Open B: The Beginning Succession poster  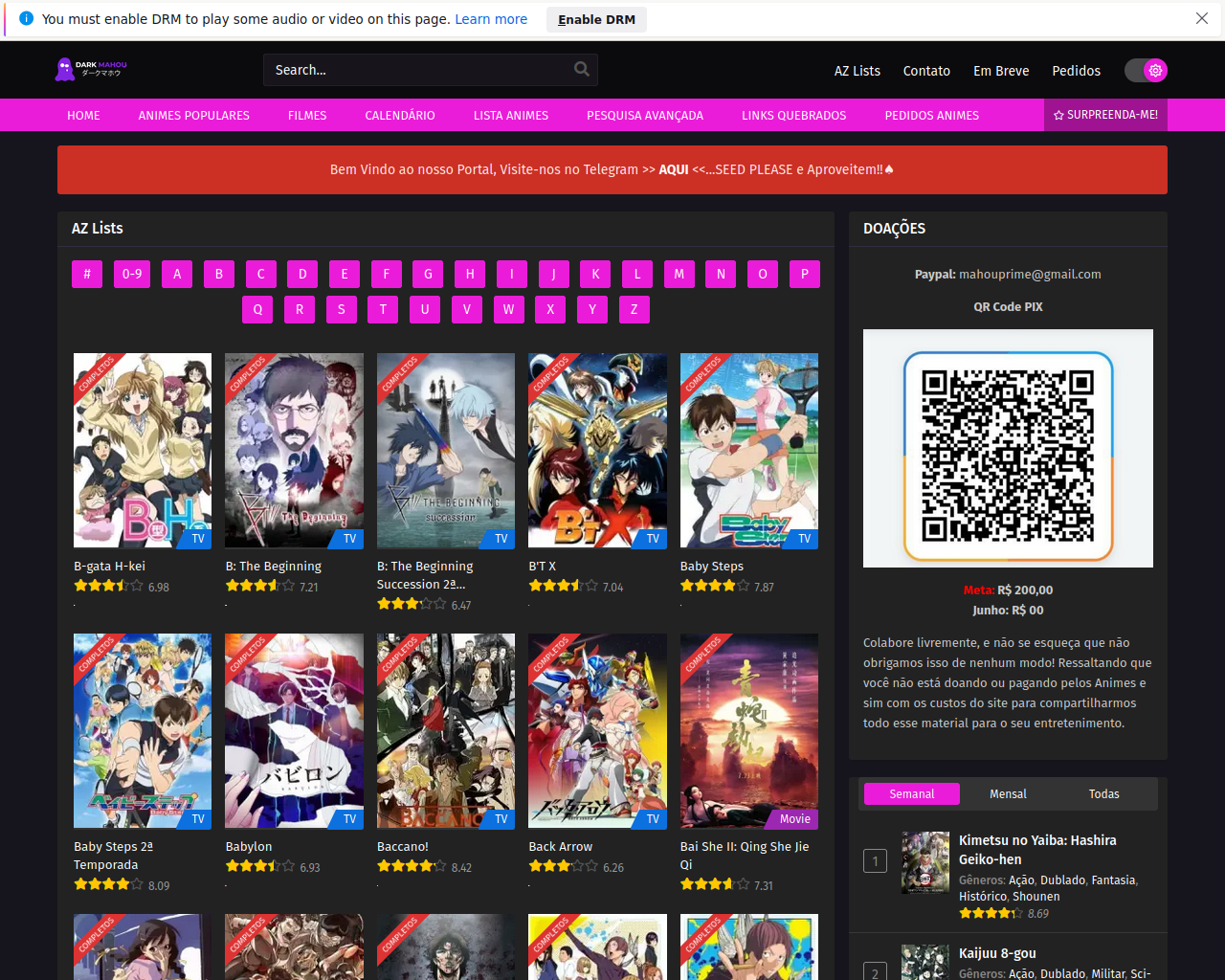446,450
